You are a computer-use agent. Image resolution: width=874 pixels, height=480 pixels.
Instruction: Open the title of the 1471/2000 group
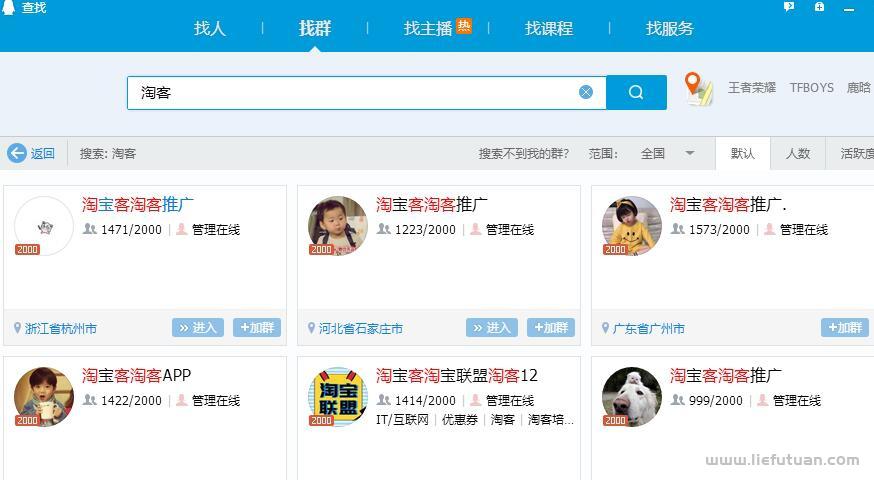tap(138, 205)
